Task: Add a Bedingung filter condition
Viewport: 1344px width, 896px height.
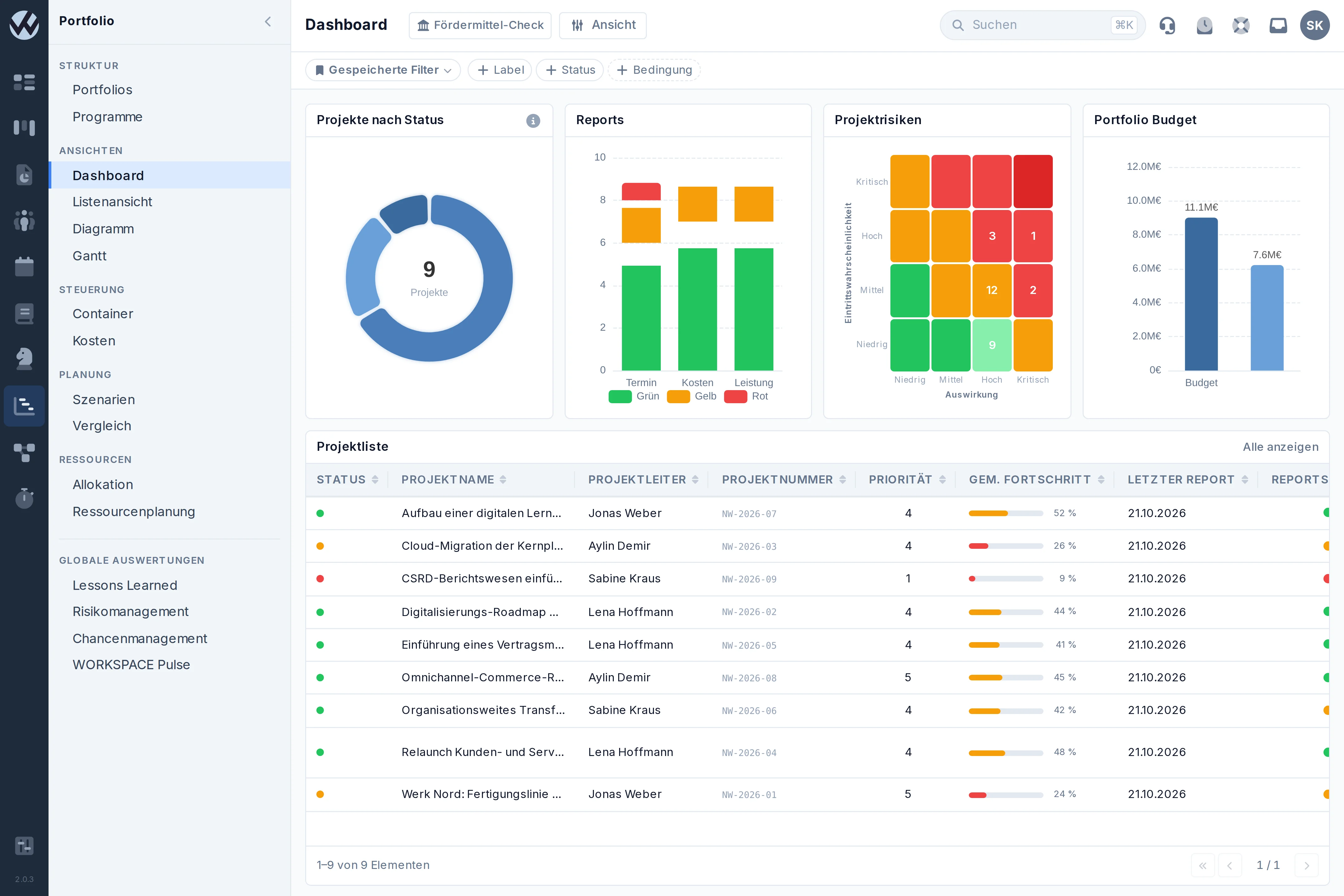Action: click(x=654, y=70)
